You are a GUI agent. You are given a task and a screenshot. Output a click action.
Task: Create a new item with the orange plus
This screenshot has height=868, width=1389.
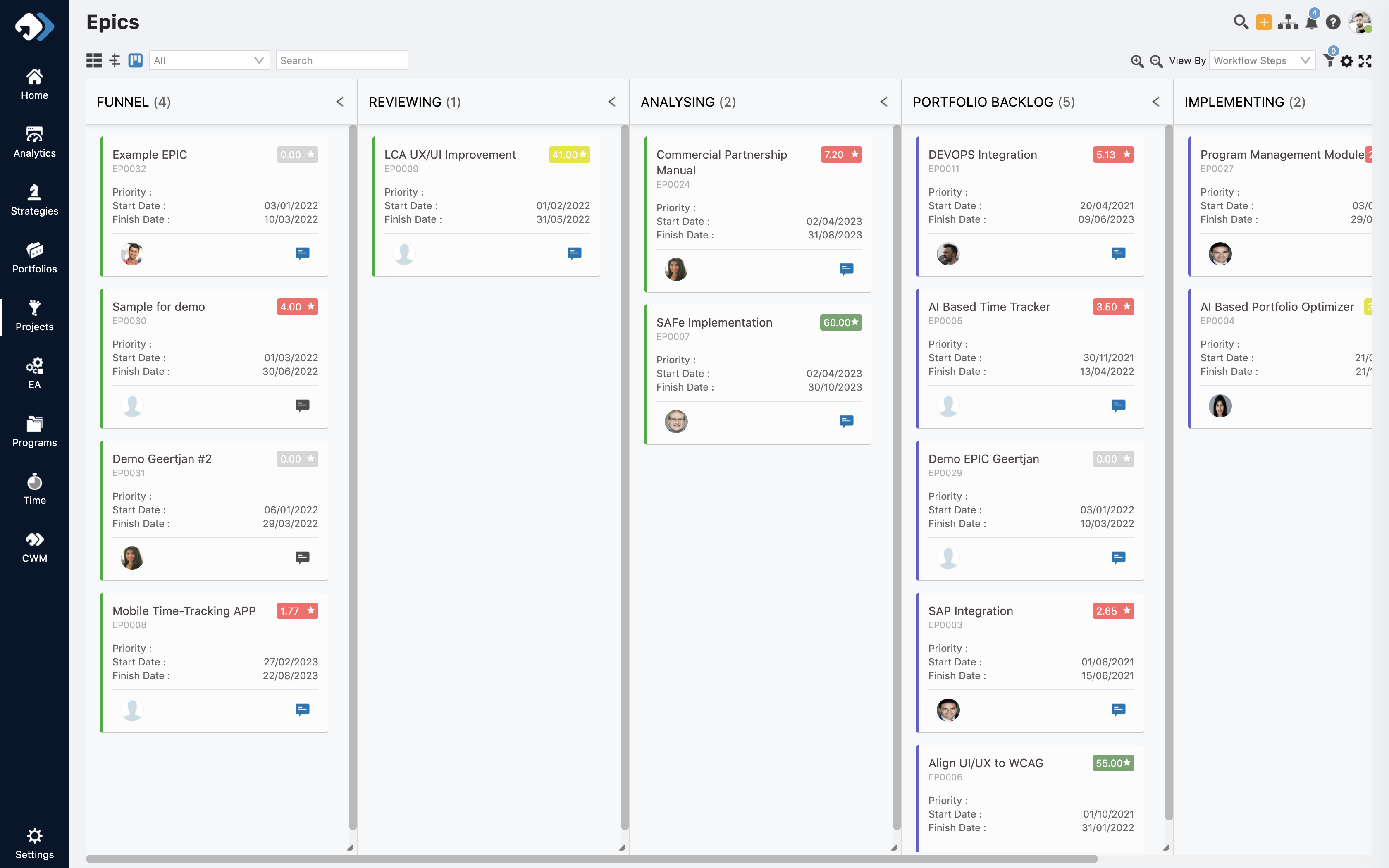click(x=1264, y=22)
